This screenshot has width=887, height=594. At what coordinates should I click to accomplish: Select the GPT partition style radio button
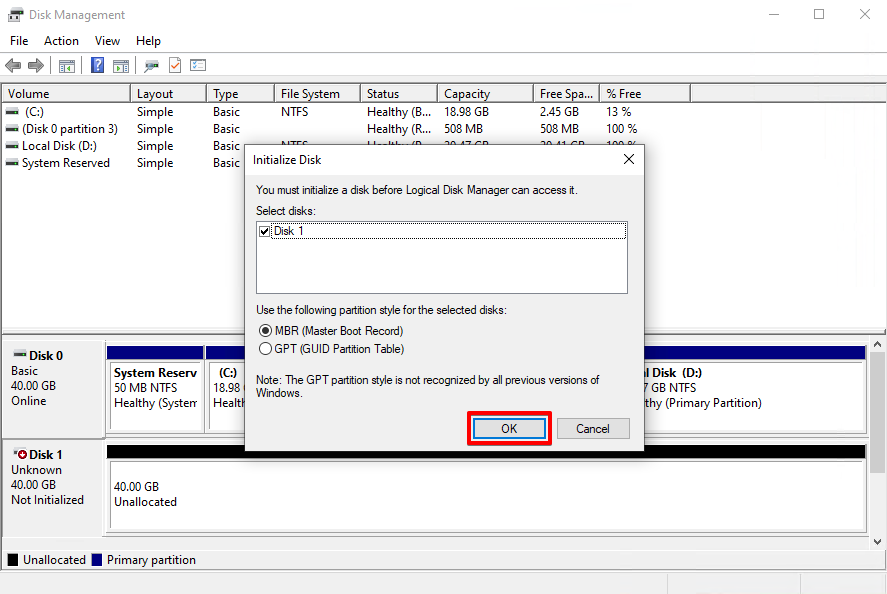pos(265,348)
